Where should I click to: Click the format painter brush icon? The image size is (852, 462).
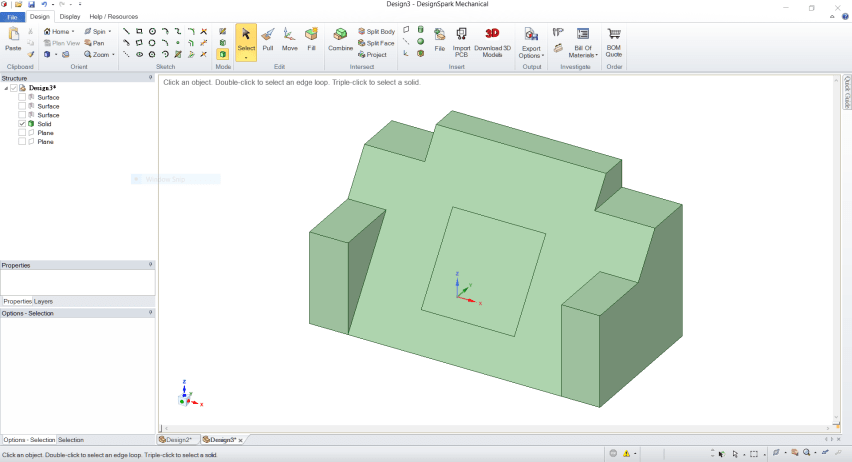coord(31,54)
